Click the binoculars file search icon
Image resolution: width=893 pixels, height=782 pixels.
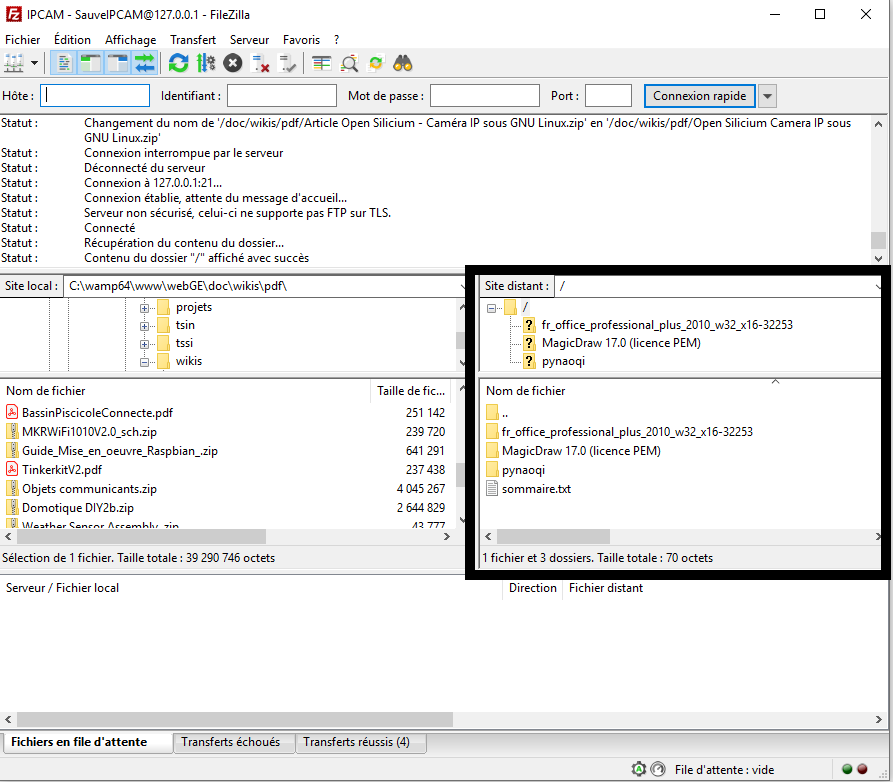coord(403,63)
